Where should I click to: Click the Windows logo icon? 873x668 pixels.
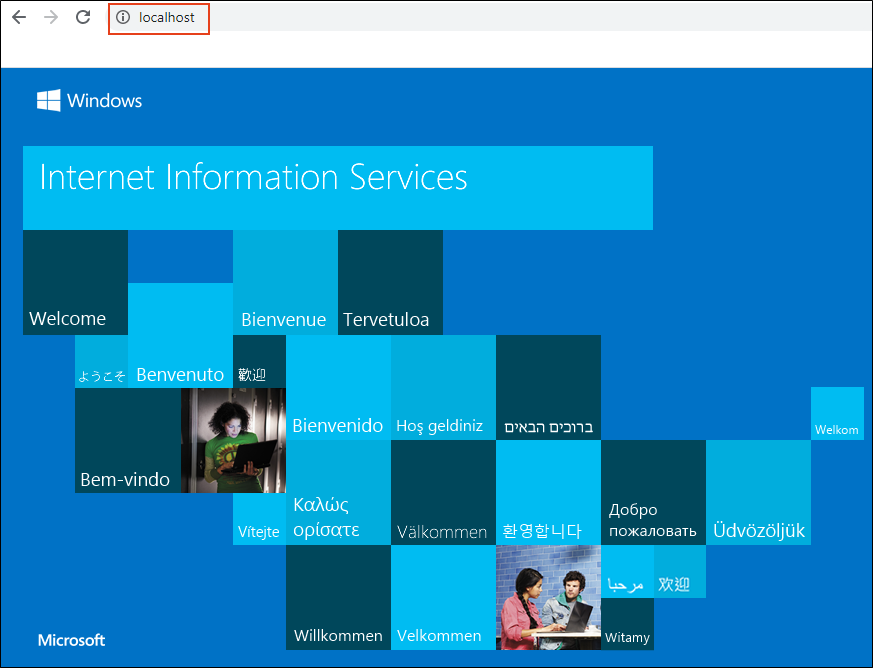click(48, 100)
